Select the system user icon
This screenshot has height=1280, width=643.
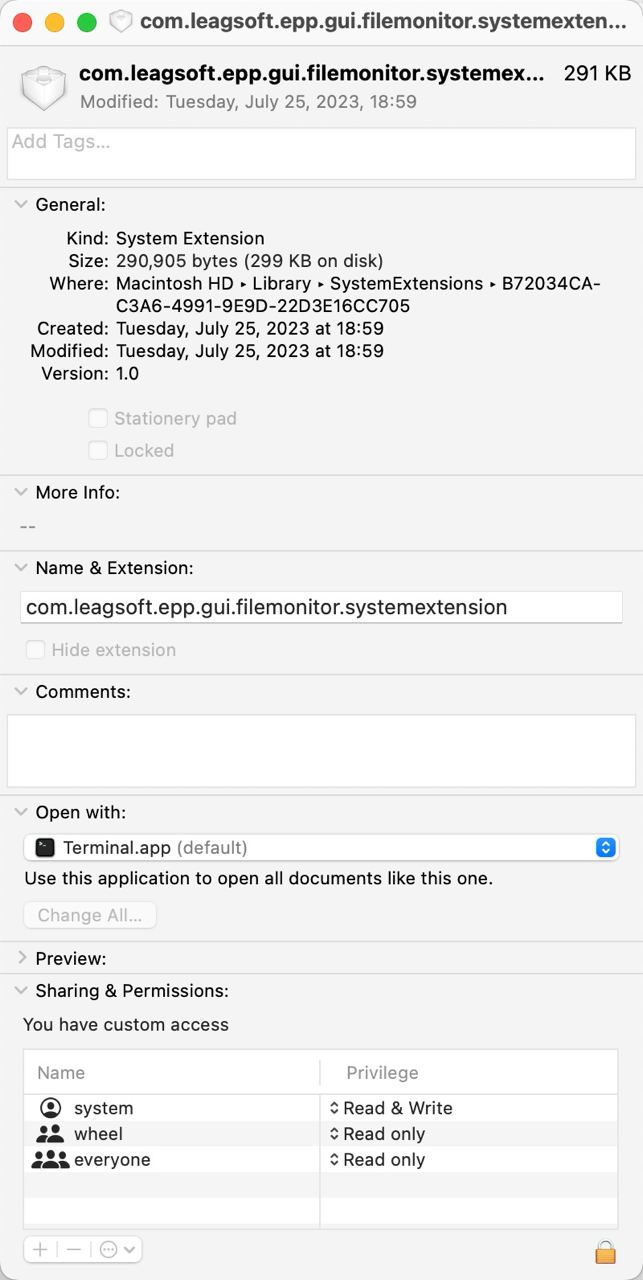[51, 1108]
